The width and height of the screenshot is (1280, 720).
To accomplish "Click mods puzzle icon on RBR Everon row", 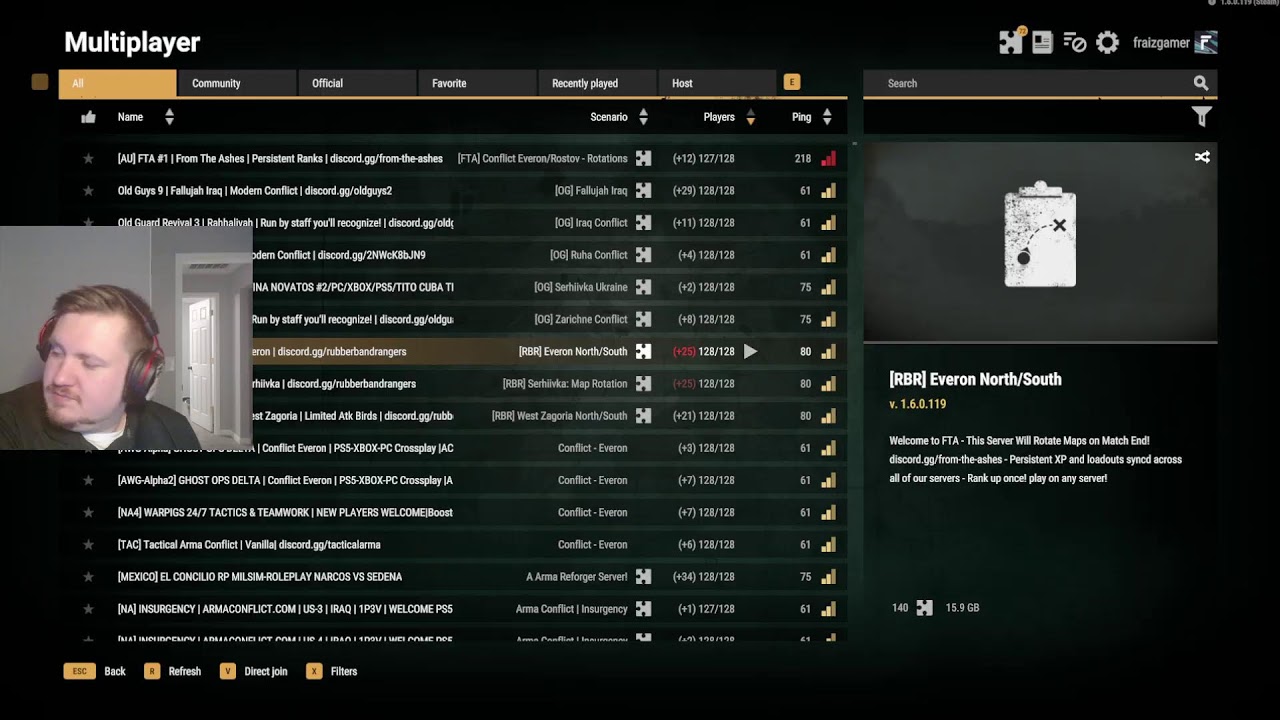I will 643,352.
